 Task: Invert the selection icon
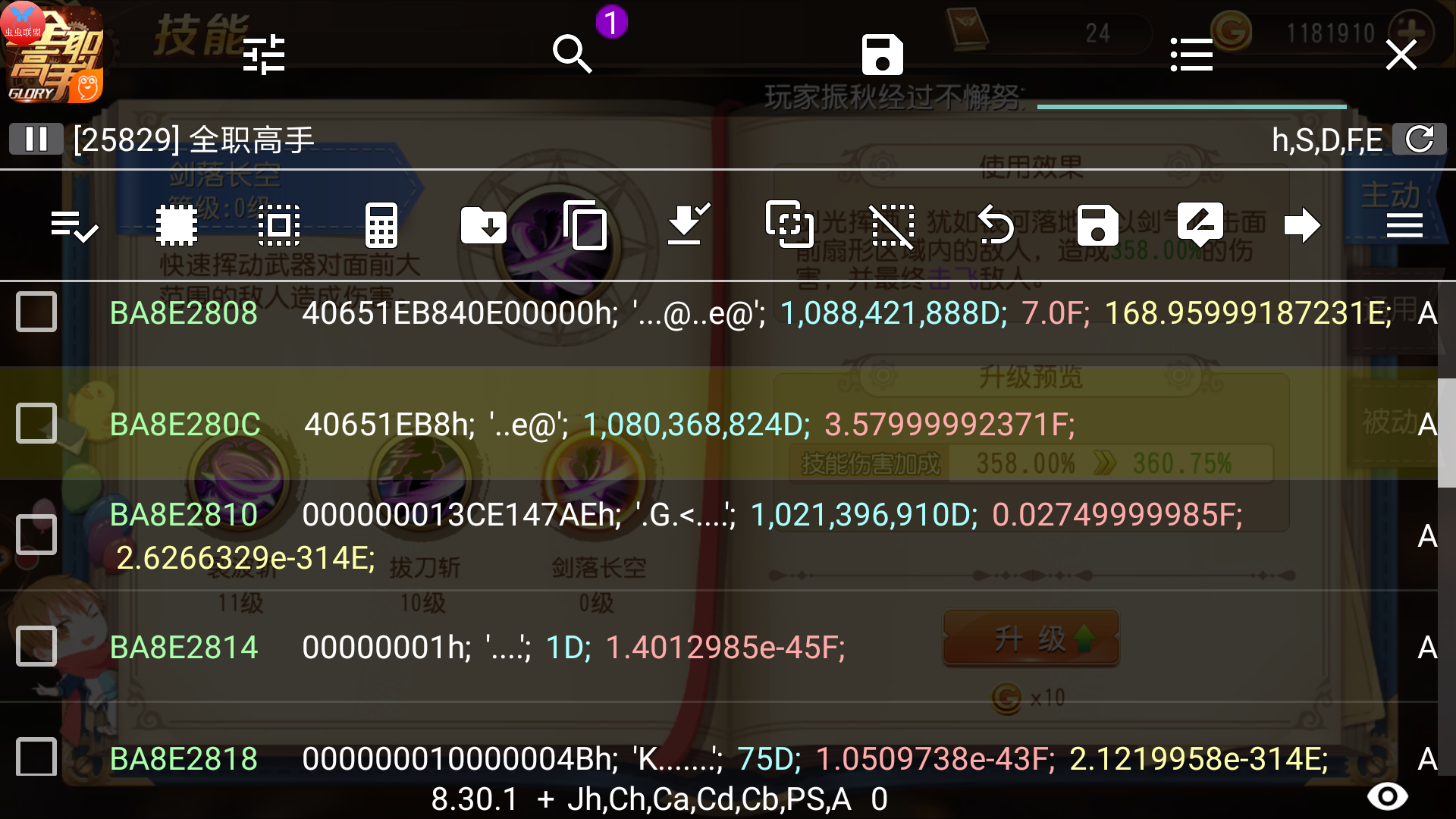pyautogui.click(x=279, y=225)
